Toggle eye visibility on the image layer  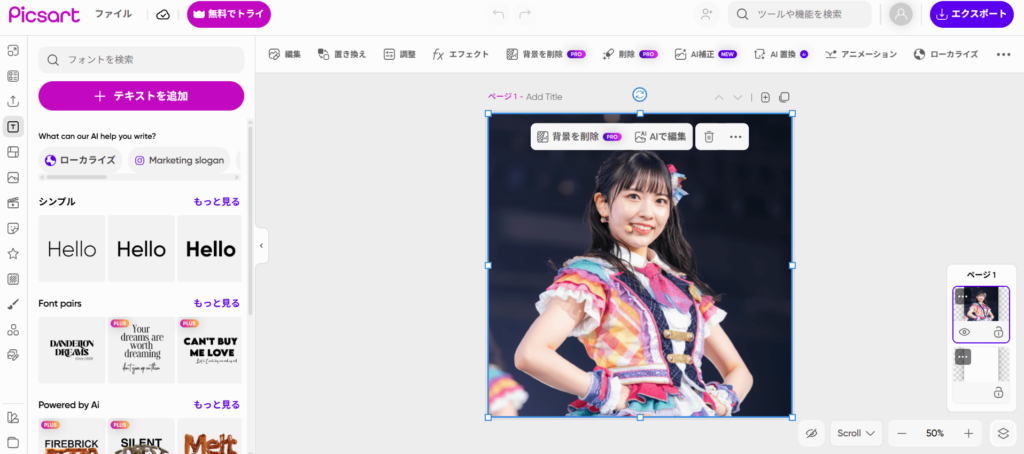(965, 332)
